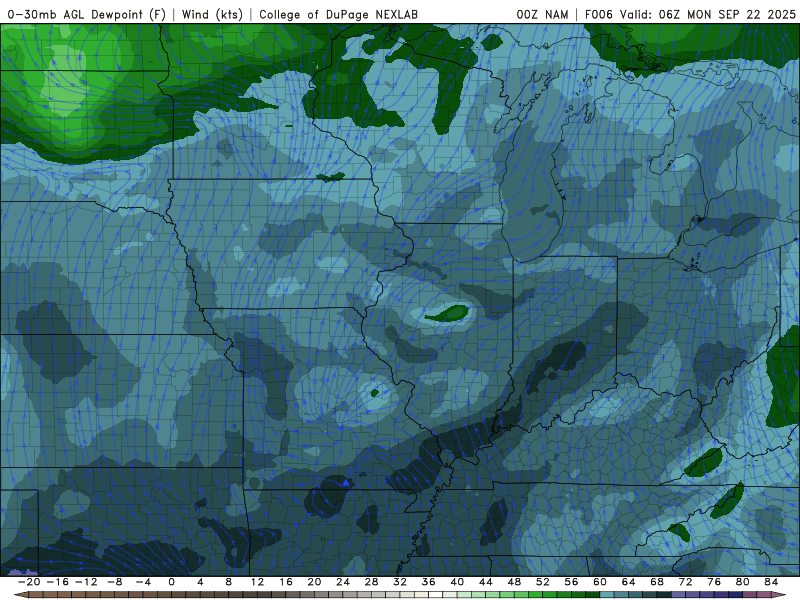800x600 pixels.
Task: Click the 0 value on the color scale
Action: coord(171,582)
